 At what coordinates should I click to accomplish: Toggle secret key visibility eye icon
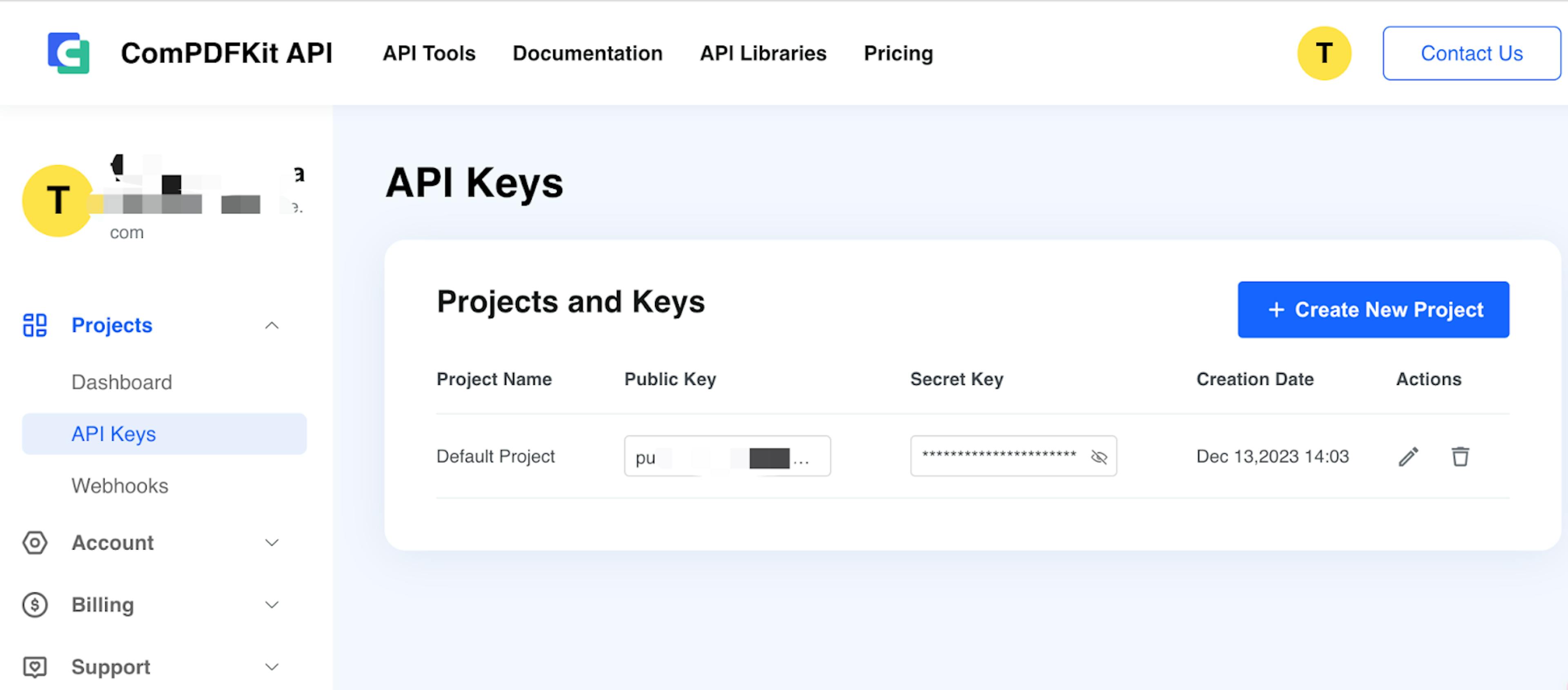1098,457
